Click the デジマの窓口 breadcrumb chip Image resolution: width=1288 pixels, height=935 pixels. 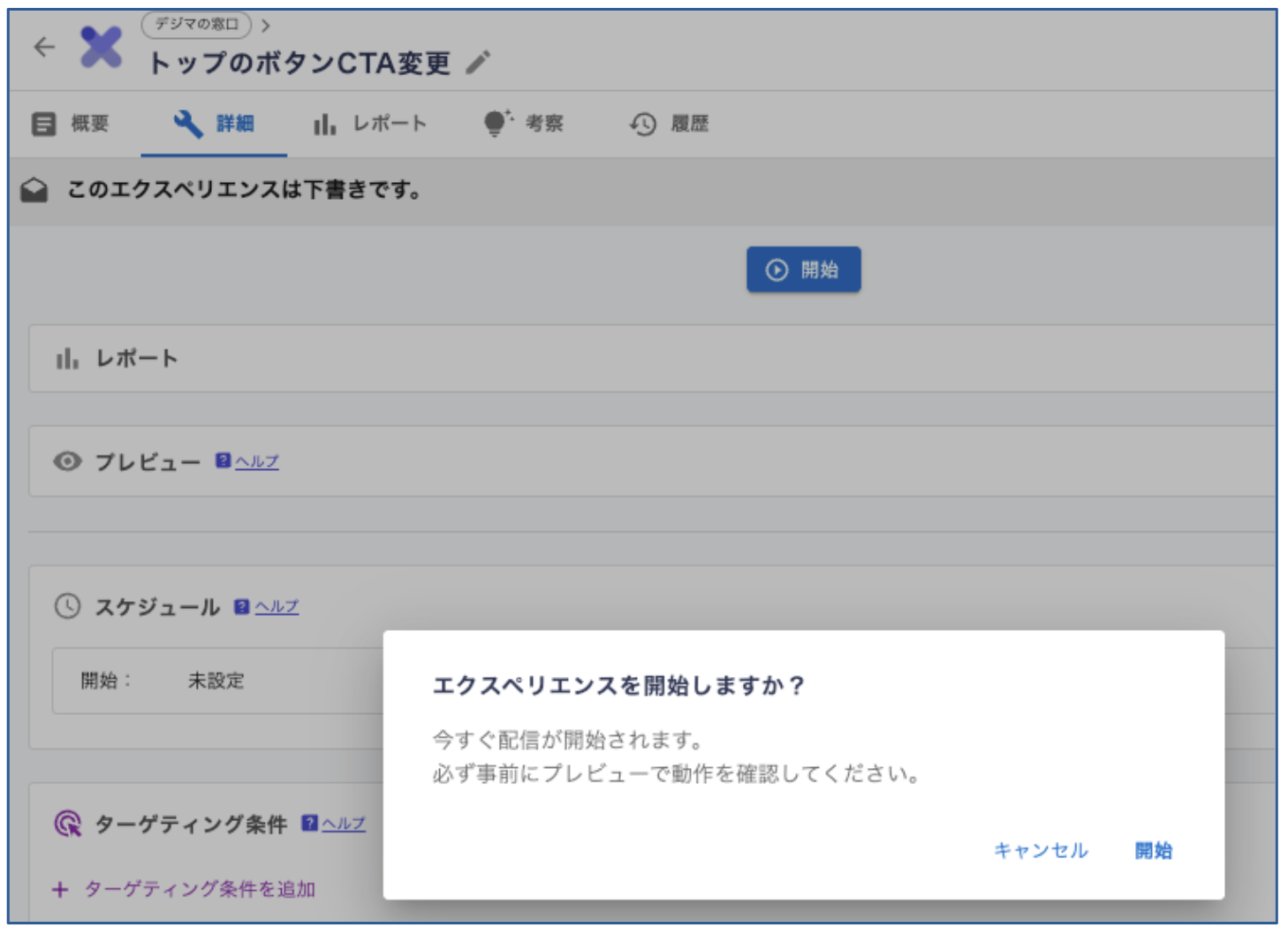(x=196, y=25)
